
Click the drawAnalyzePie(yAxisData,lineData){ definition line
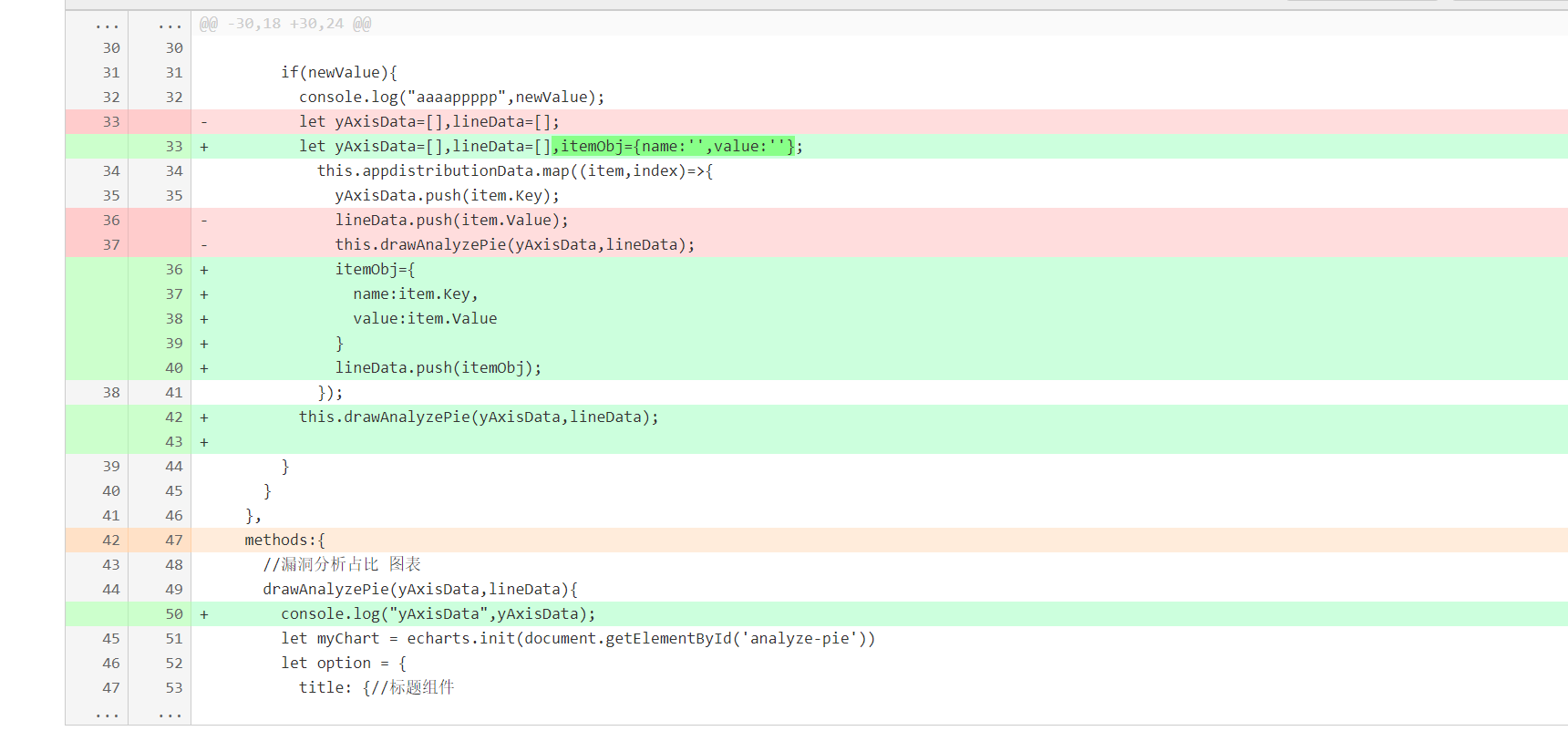420,589
